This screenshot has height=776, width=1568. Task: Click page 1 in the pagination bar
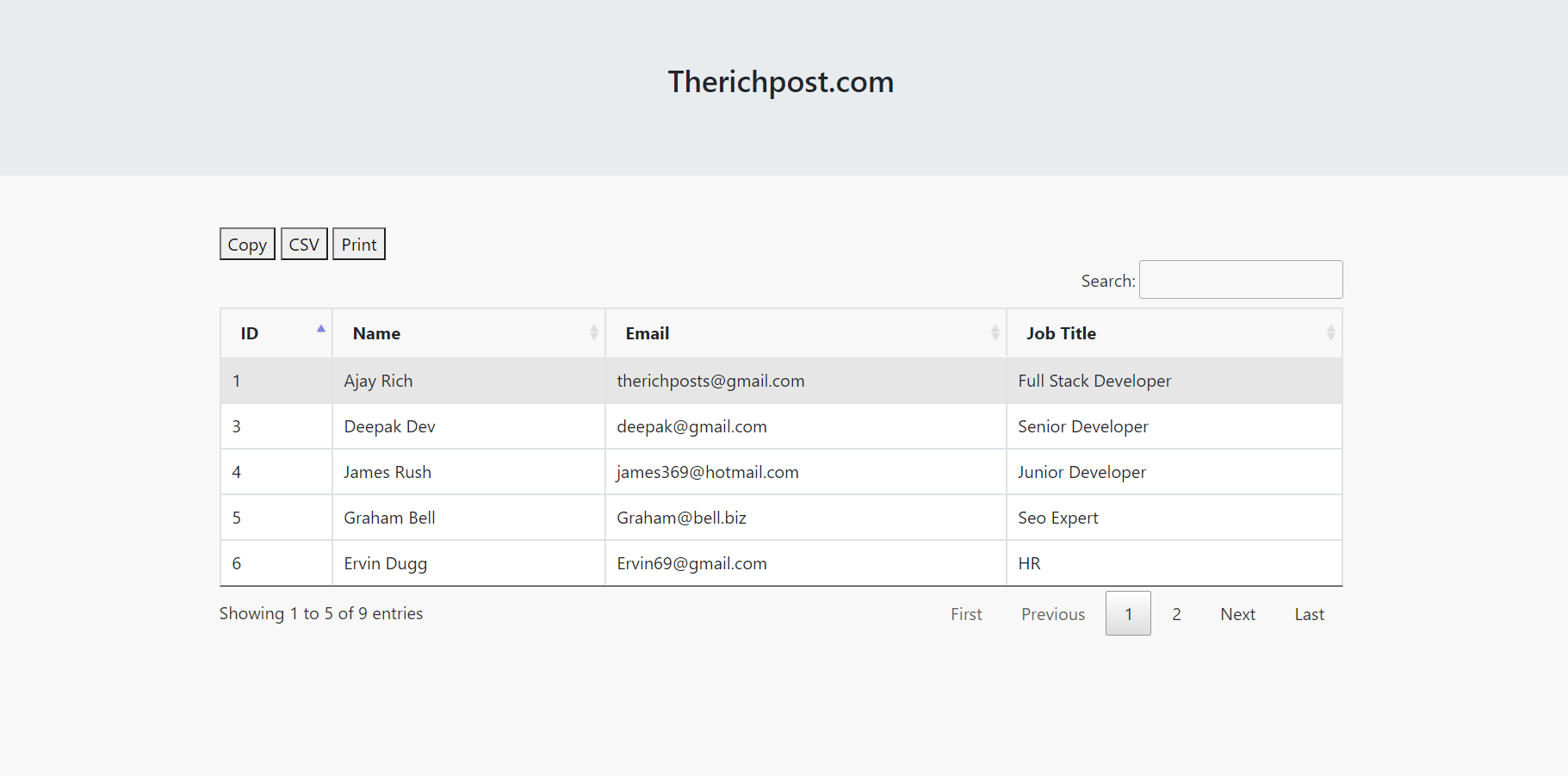pos(1128,613)
